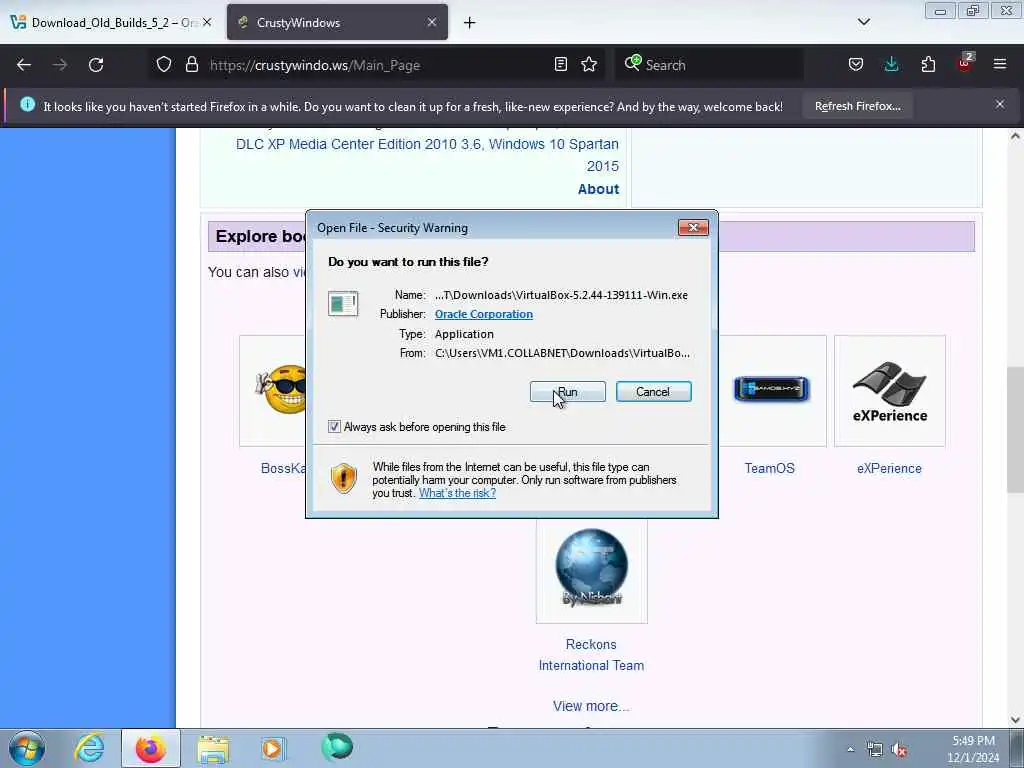Open the muted volume tray icon
1024x768 pixels.
900,750
